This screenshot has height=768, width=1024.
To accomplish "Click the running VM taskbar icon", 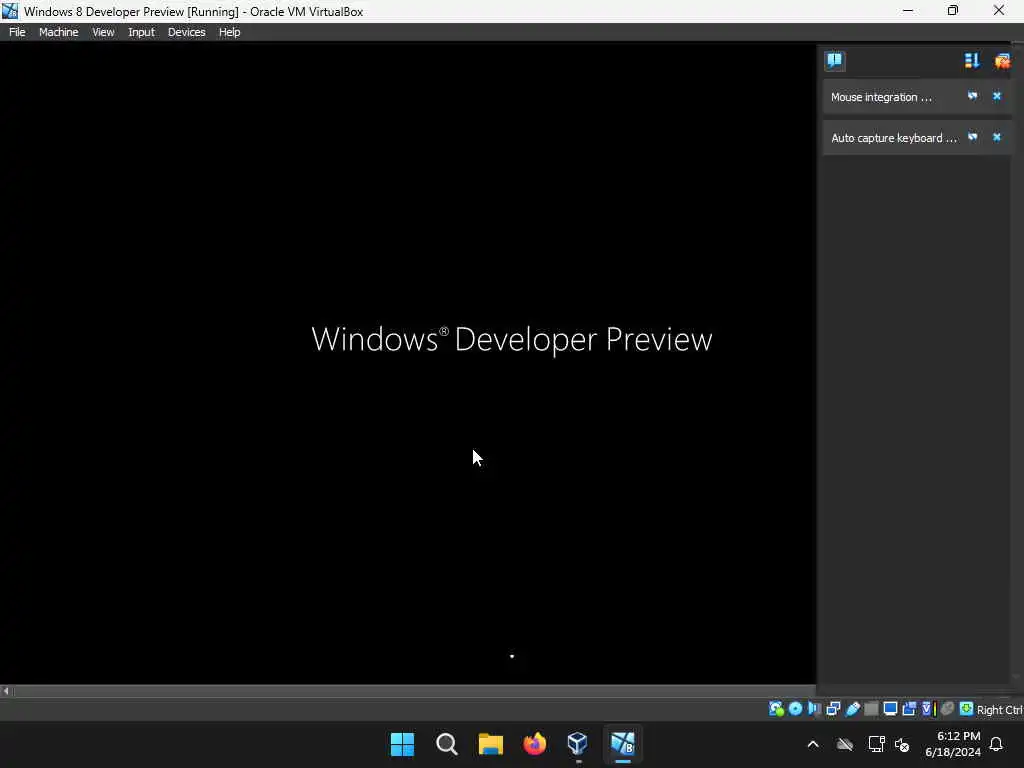I will click(622, 744).
